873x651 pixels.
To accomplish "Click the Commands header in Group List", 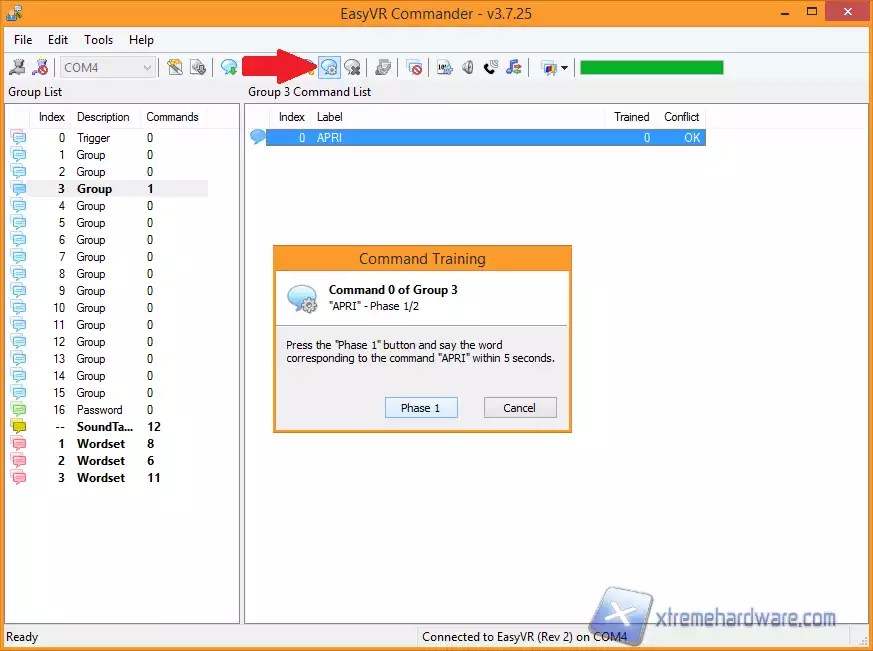I will (172, 117).
